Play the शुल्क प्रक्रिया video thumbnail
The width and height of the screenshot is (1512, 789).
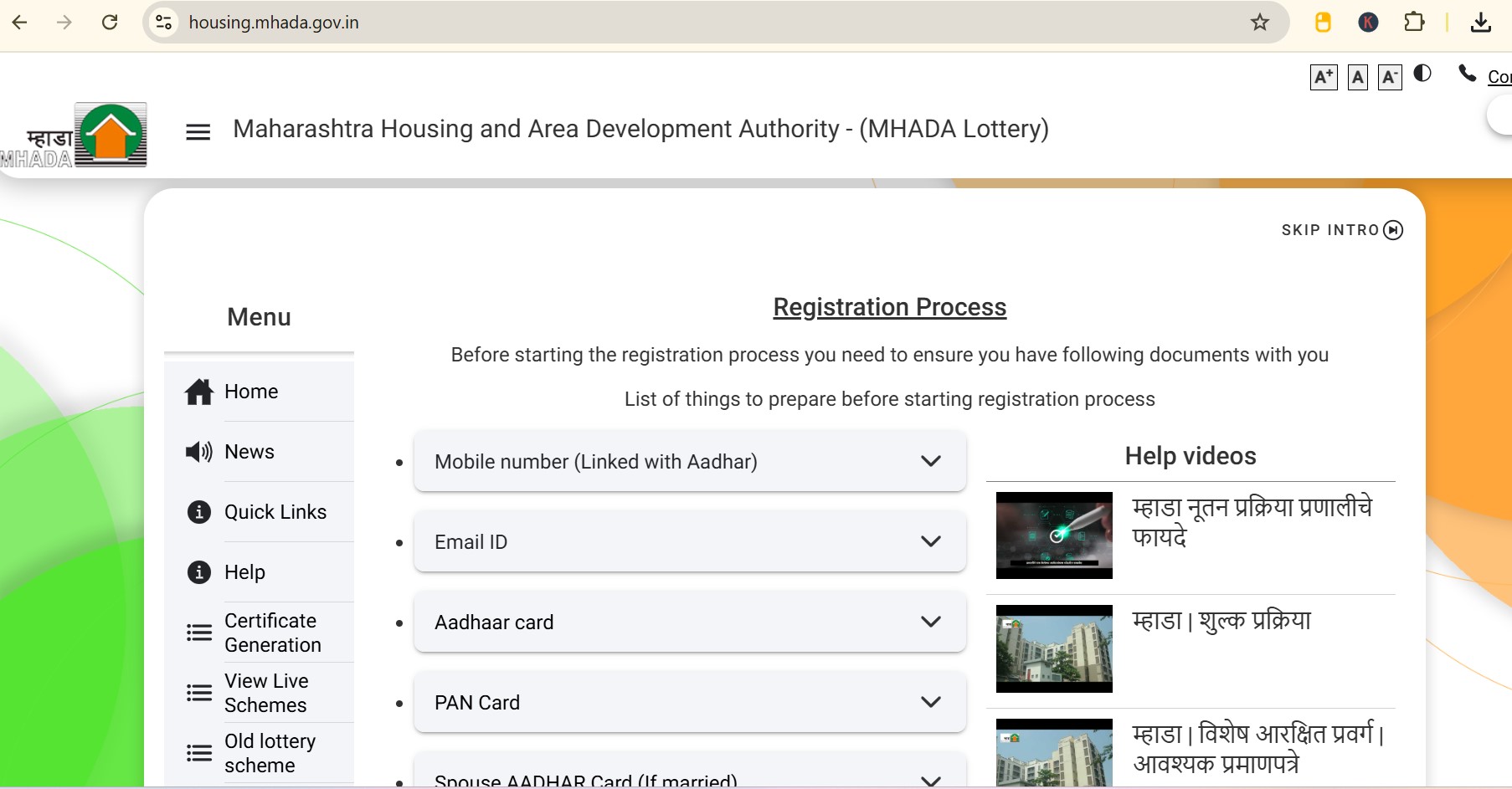pyautogui.click(x=1054, y=648)
